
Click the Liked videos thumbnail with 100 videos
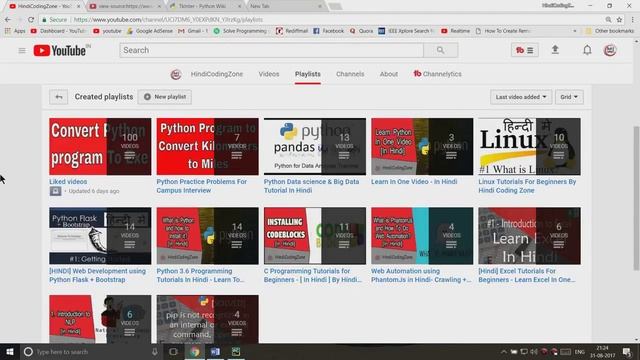click(100, 147)
